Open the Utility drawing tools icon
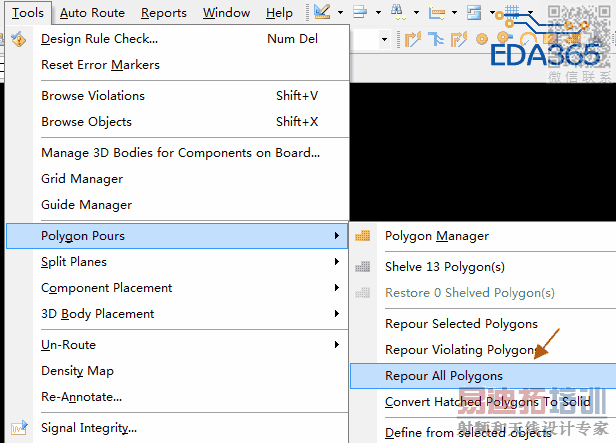616x443 pixels. (x=322, y=12)
